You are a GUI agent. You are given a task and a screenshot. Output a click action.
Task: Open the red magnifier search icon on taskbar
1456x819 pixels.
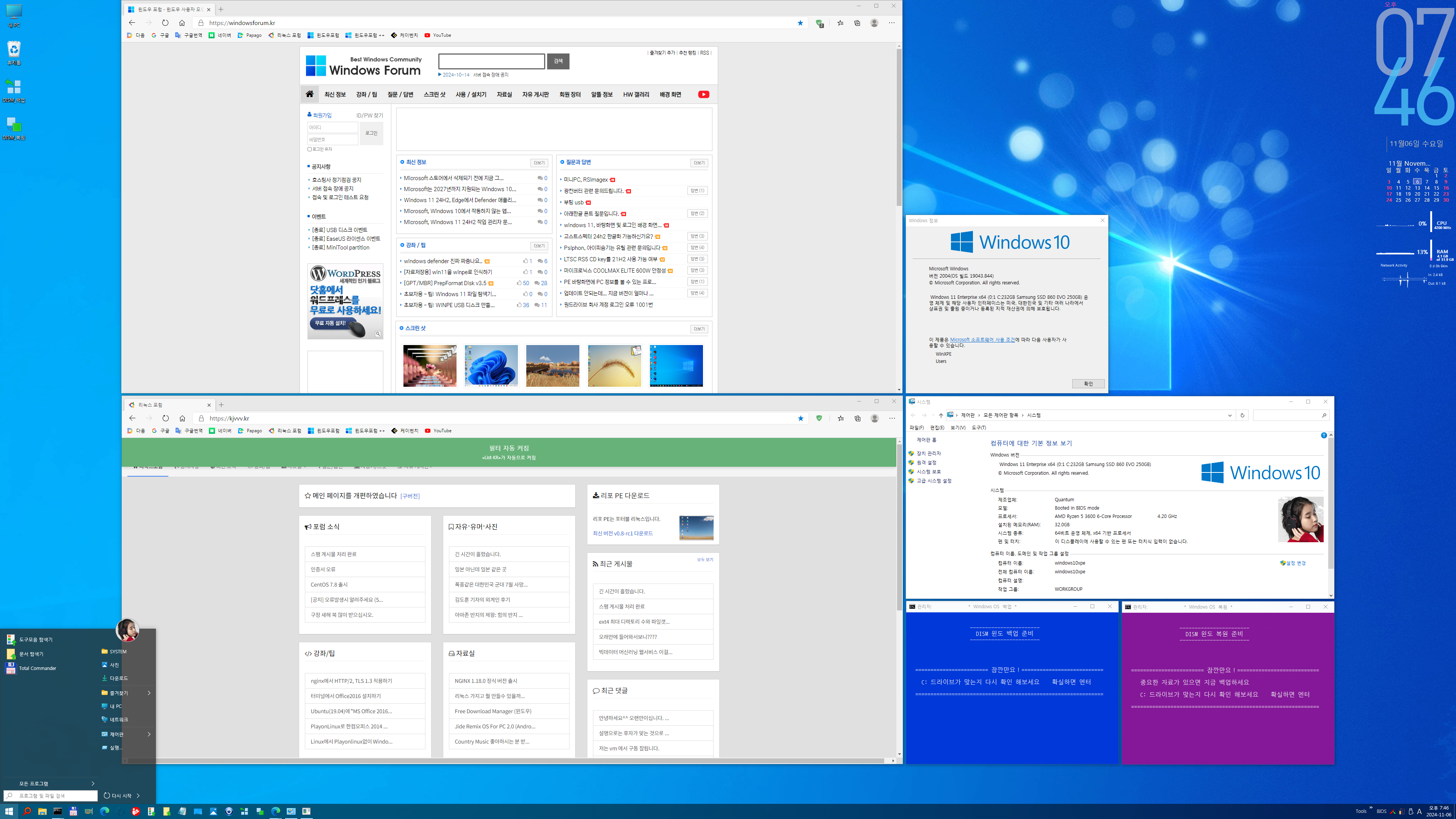click(27, 811)
